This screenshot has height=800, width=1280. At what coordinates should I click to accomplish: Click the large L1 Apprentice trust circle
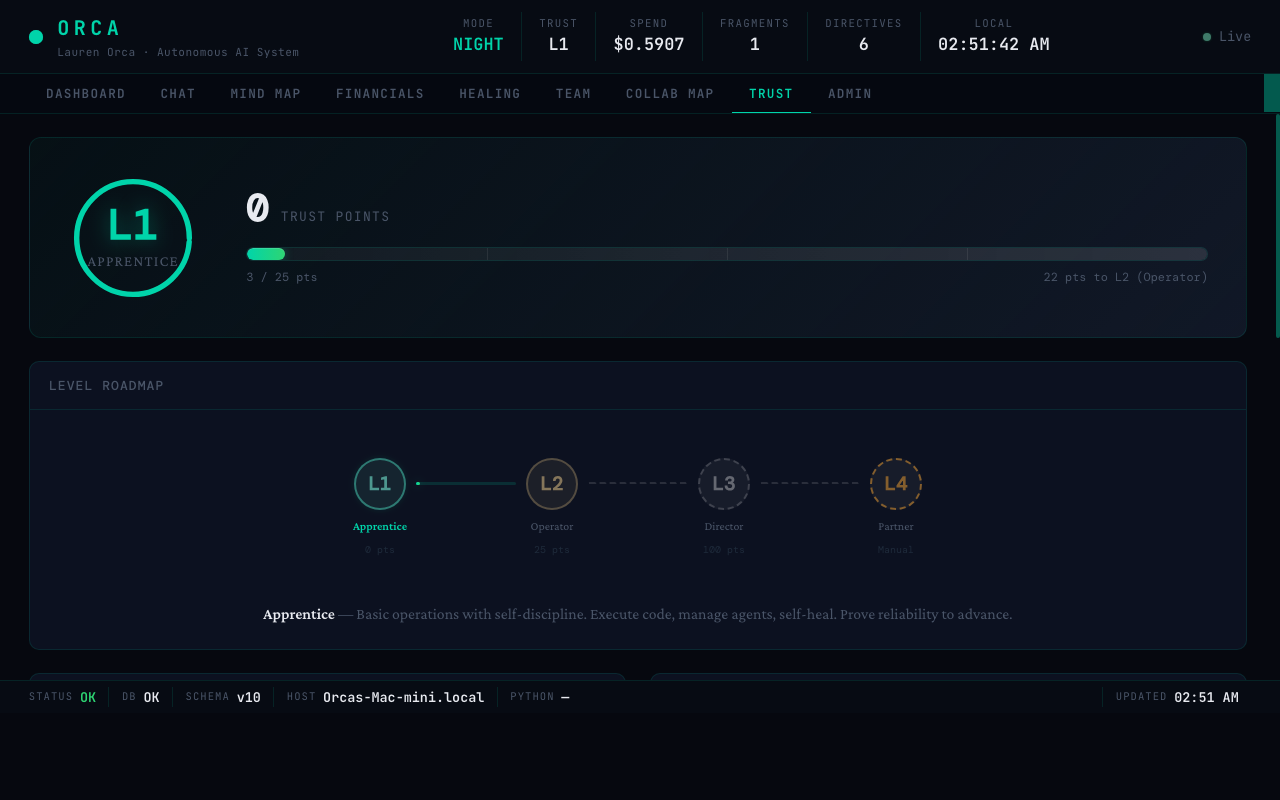pos(133,238)
